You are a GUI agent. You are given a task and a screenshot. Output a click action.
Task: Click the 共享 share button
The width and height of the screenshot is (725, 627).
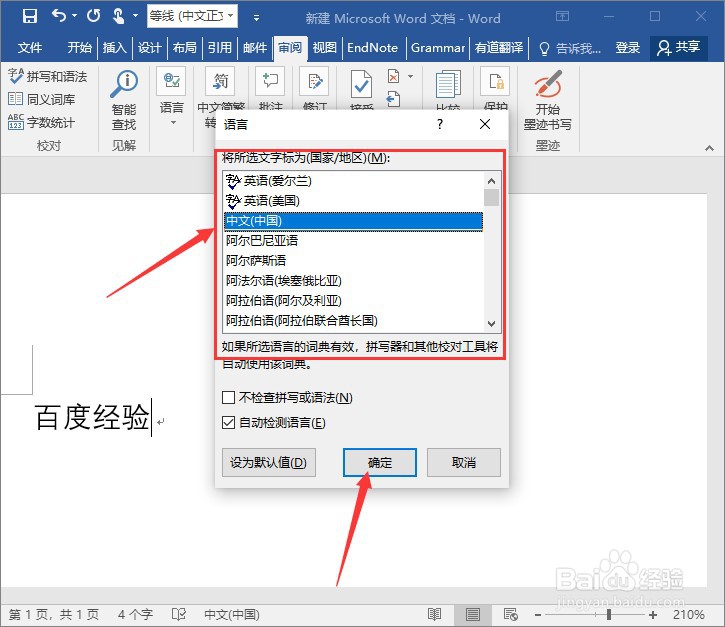[678, 48]
